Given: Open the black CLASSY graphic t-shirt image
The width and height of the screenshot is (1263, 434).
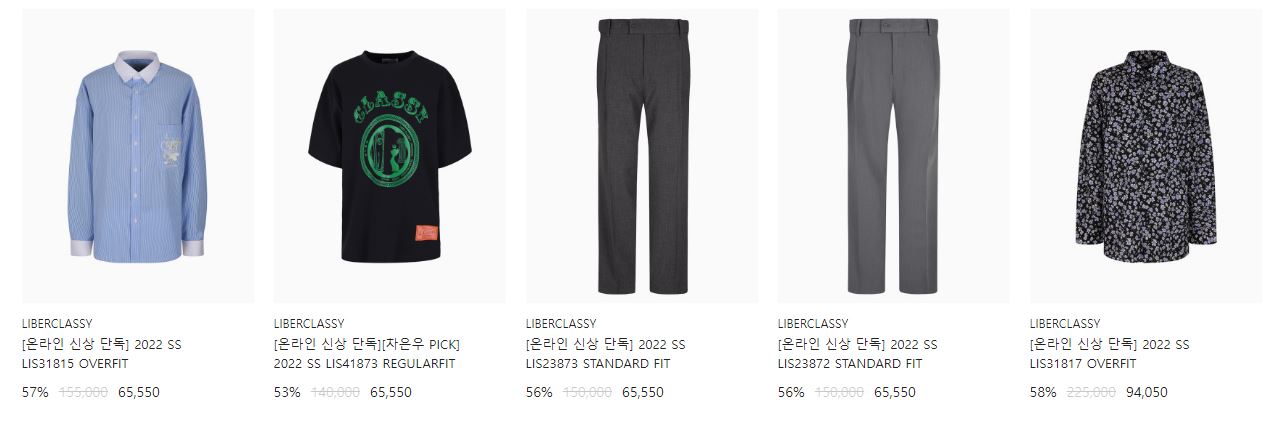Looking at the screenshot, I should [389, 156].
